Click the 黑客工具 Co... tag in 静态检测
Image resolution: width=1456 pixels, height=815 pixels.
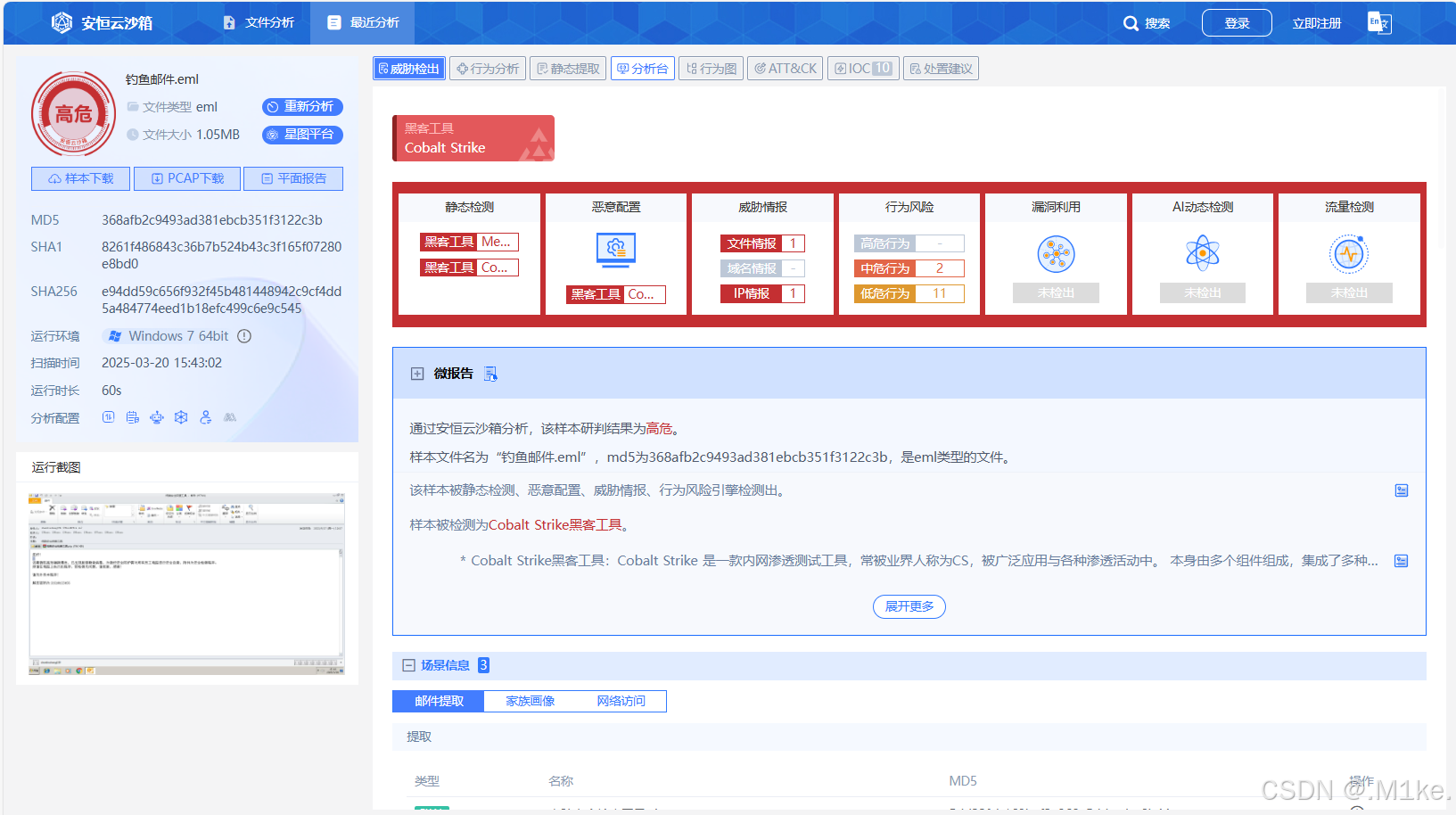469,268
